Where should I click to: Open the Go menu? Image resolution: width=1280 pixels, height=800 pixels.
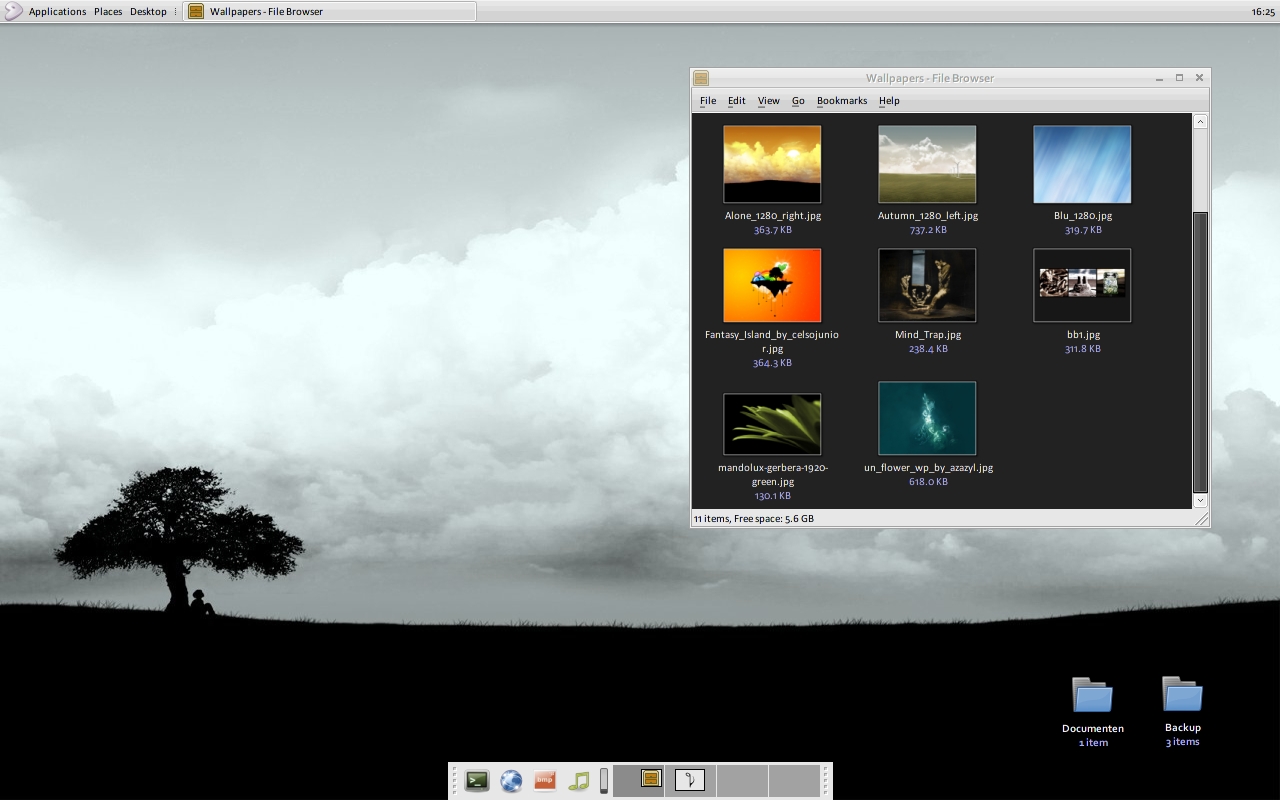click(798, 101)
